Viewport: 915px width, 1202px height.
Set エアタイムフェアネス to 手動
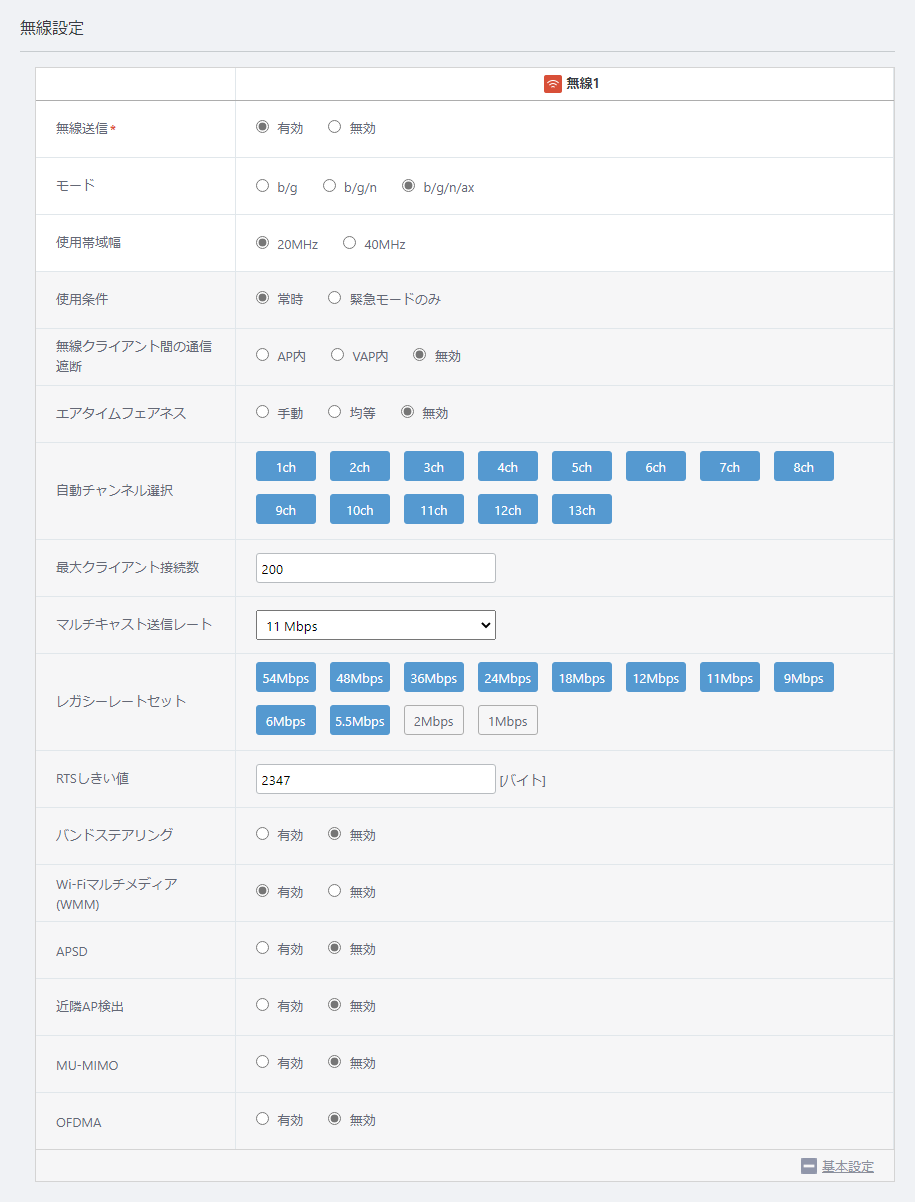(x=263, y=412)
